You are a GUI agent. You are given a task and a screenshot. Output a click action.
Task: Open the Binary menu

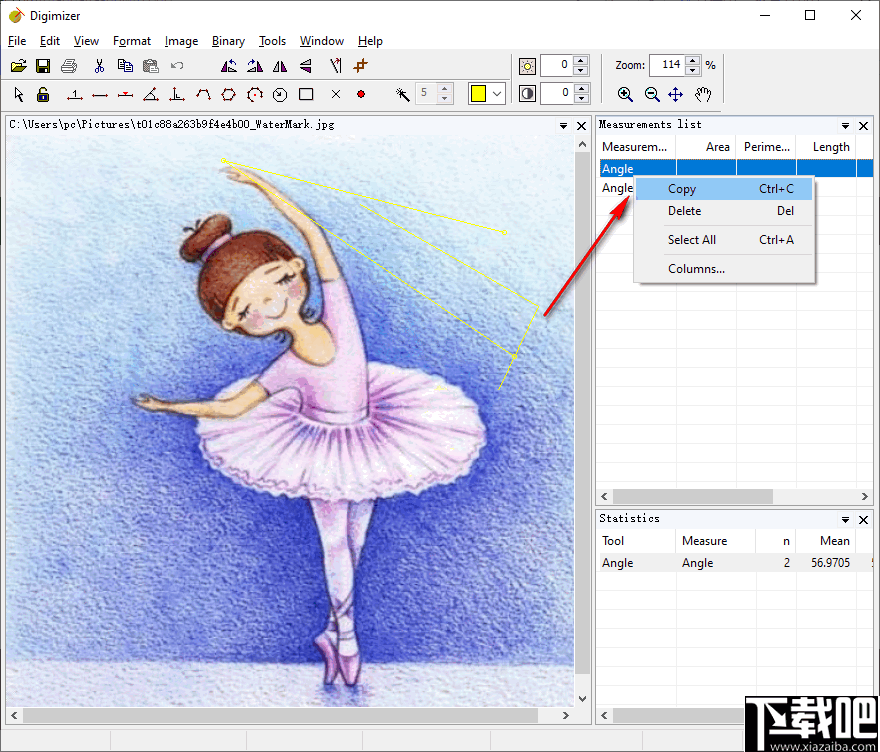[228, 41]
